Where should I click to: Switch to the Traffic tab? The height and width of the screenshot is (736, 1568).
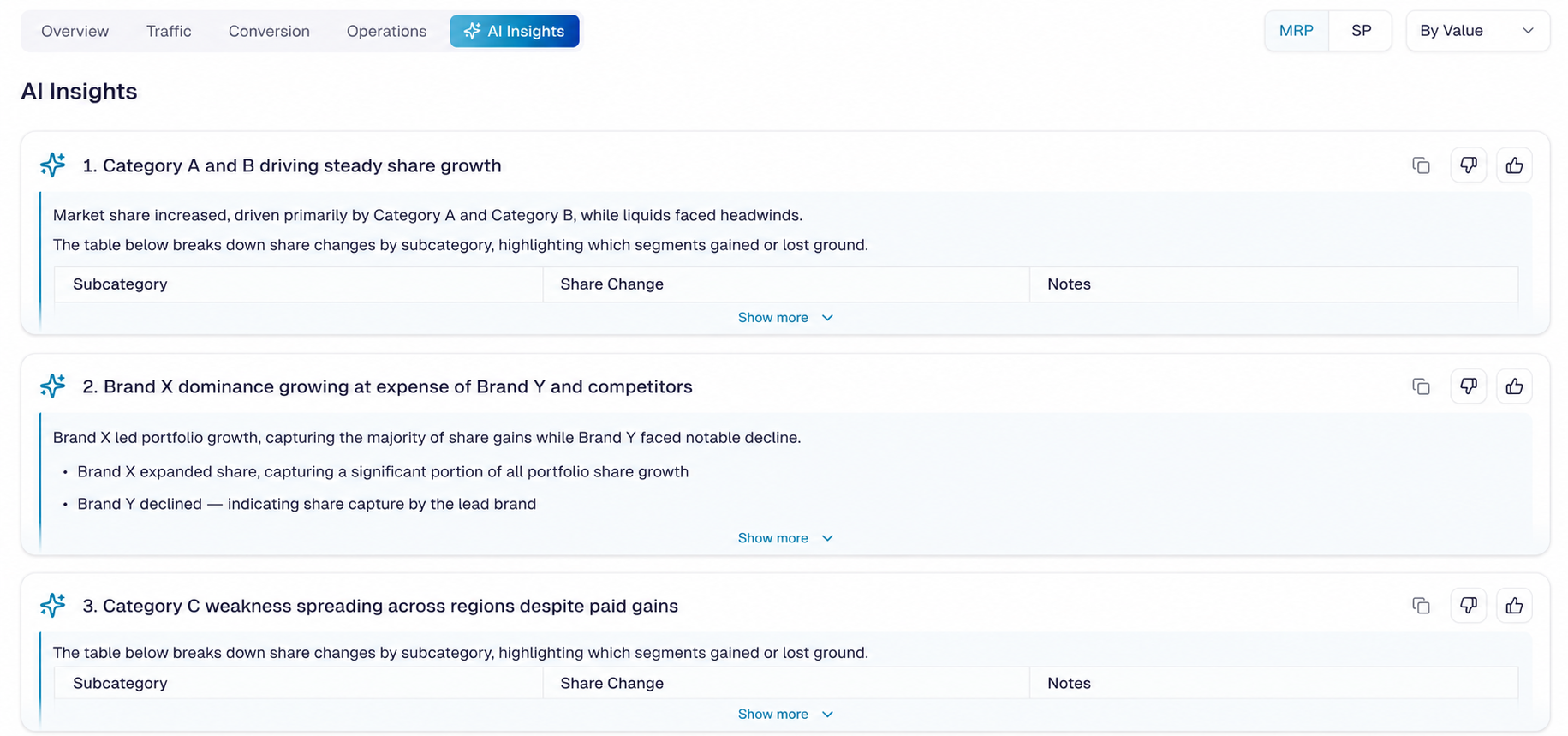coord(169,31)
